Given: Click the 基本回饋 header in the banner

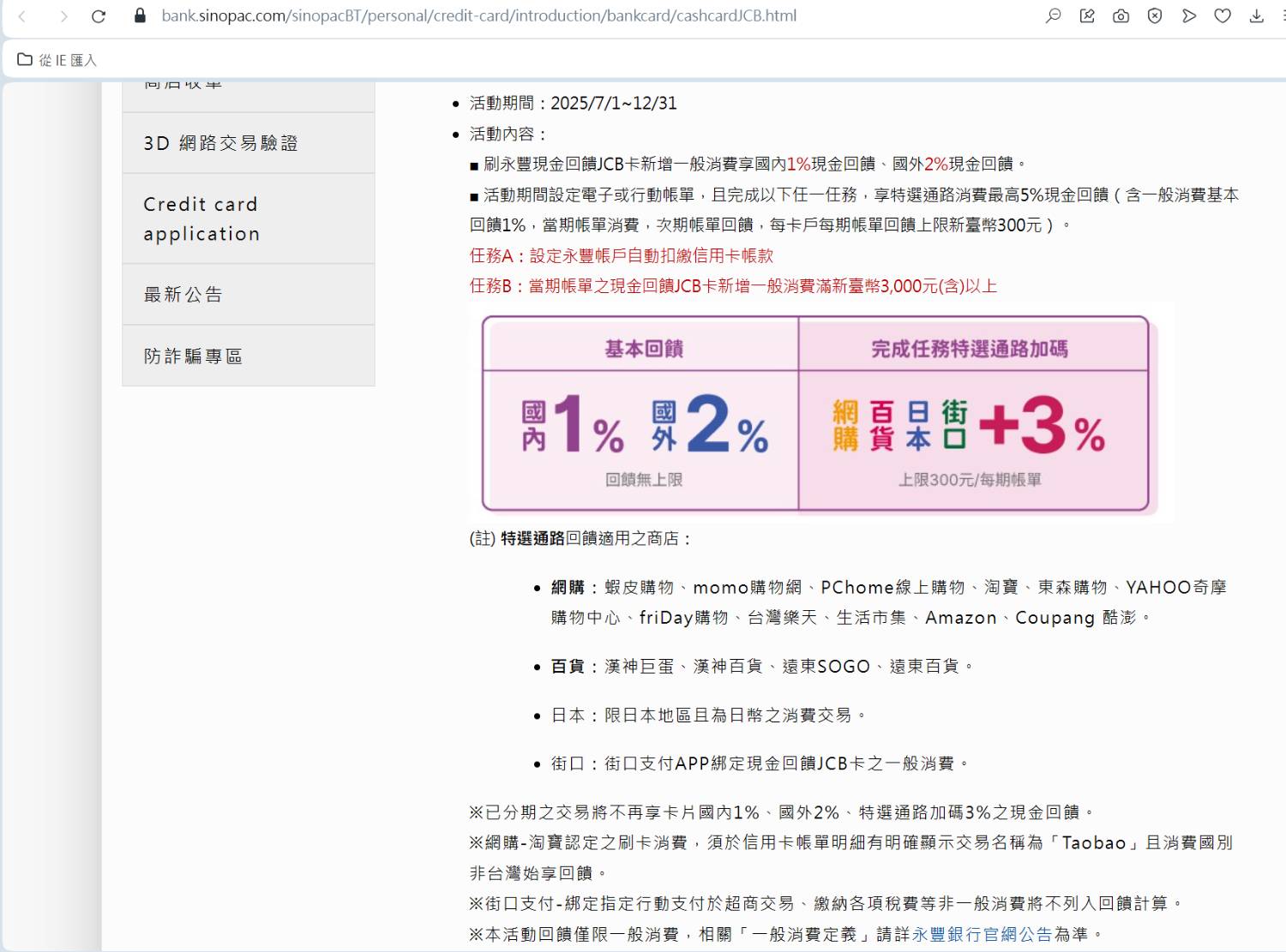Looking at the screenshot, I should click(x=644, y=349).
